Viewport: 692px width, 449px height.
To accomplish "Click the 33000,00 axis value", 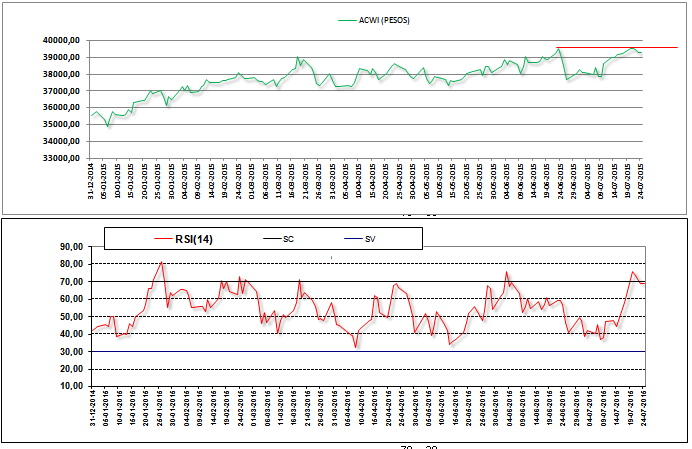I will point(61,158).
